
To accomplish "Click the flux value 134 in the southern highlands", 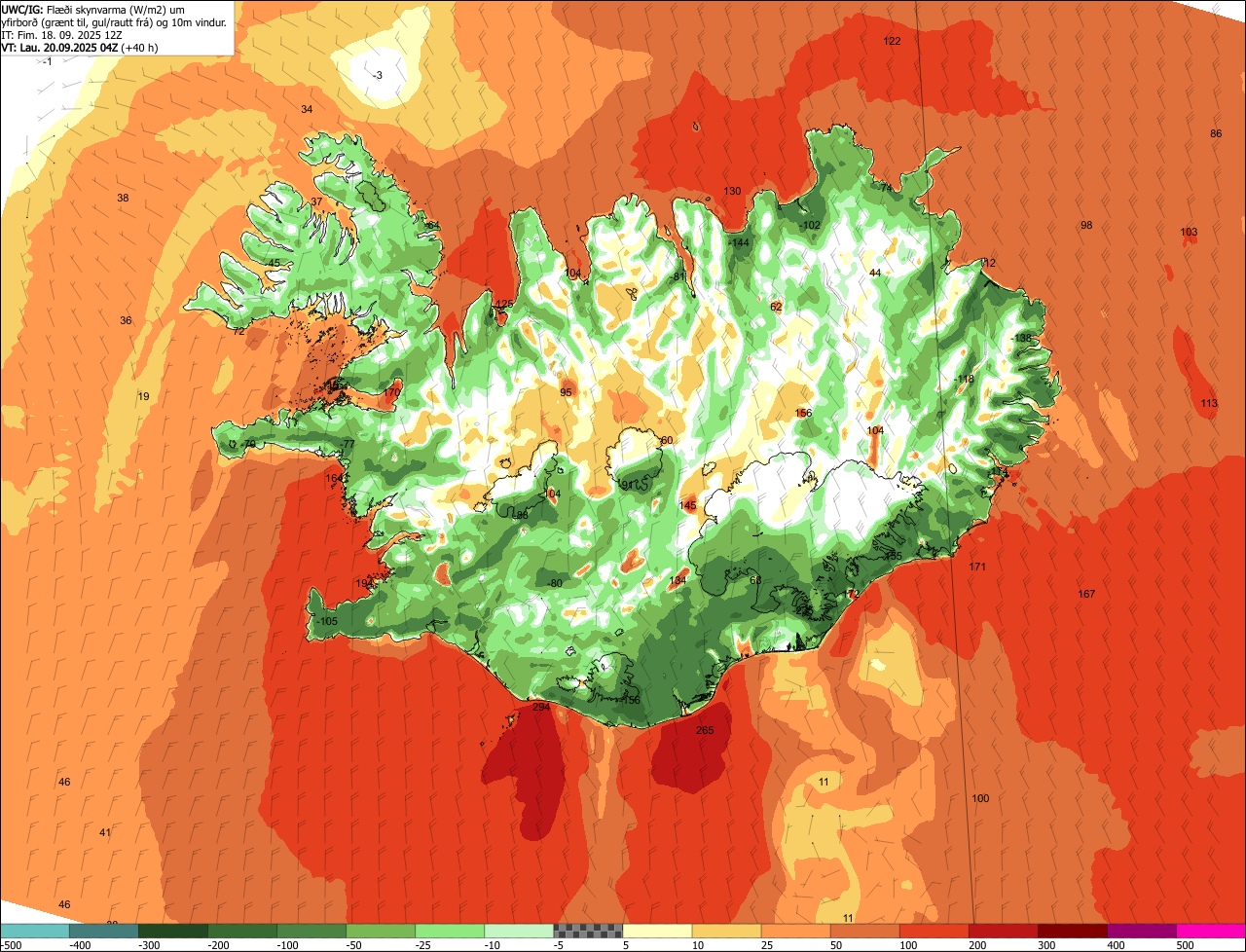I will pos(678,580).
